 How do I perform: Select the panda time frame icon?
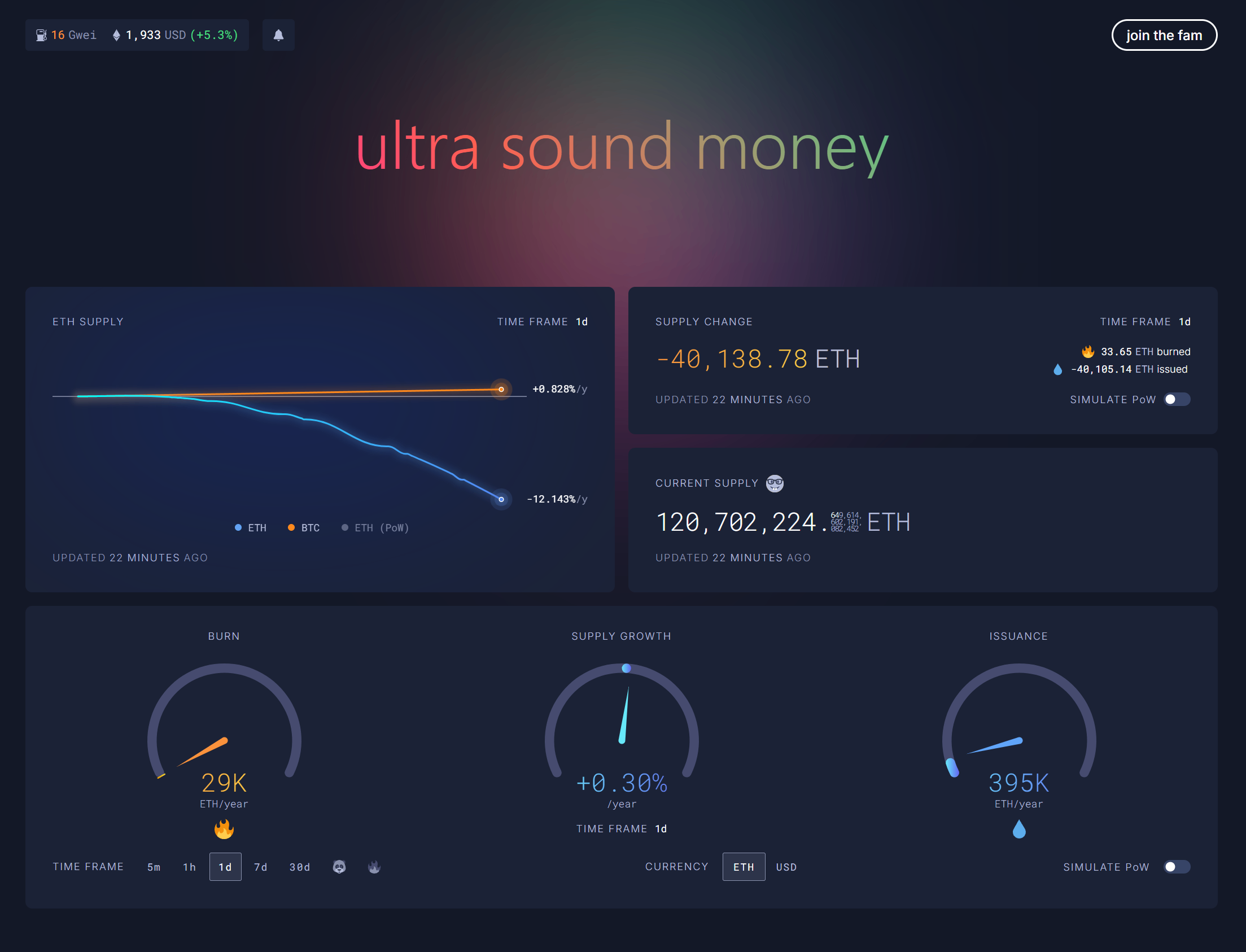(x=339, y=866)
